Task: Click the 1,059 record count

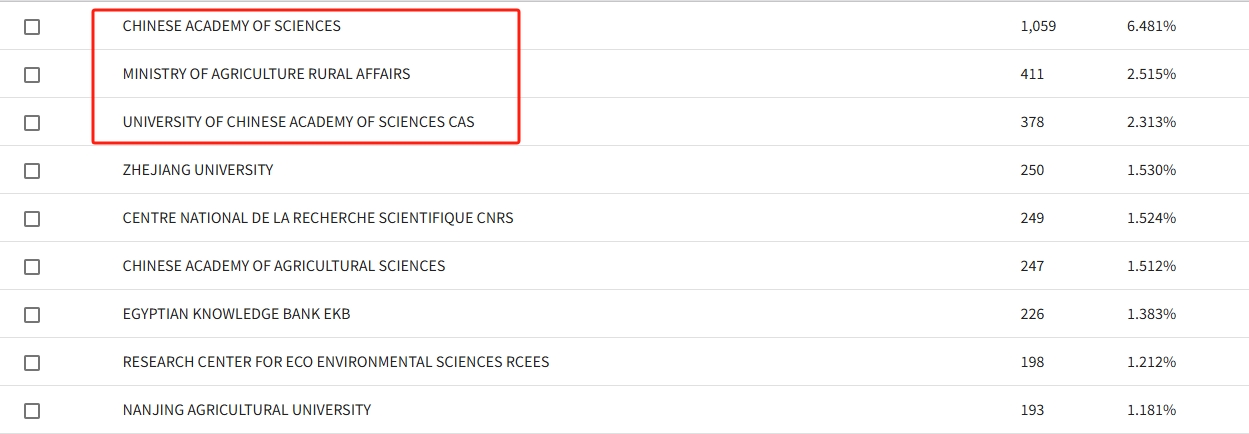Action: pos(1038,26)
